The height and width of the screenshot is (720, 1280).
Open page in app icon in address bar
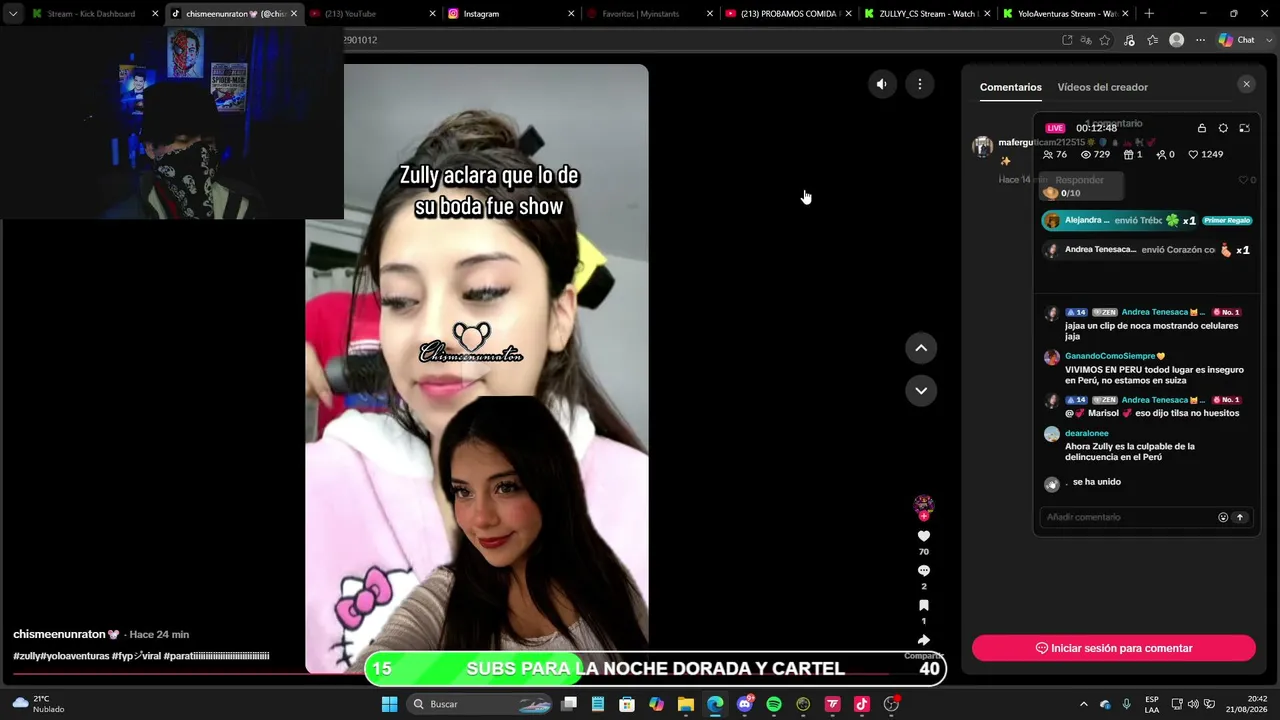(x=1067, y=40)
